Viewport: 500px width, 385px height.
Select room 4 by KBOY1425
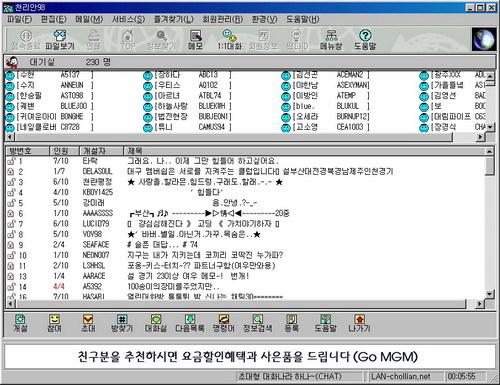coord(245,192)
